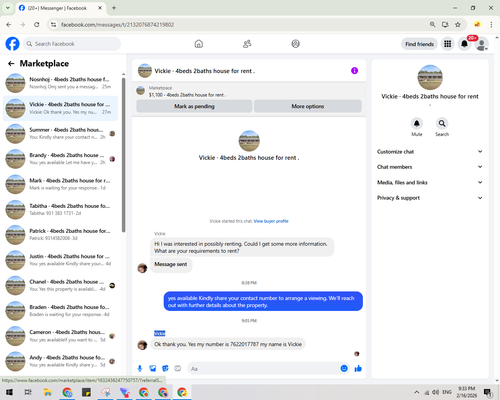View site information icon in address bar
The image size is (500, 400).
53,24
